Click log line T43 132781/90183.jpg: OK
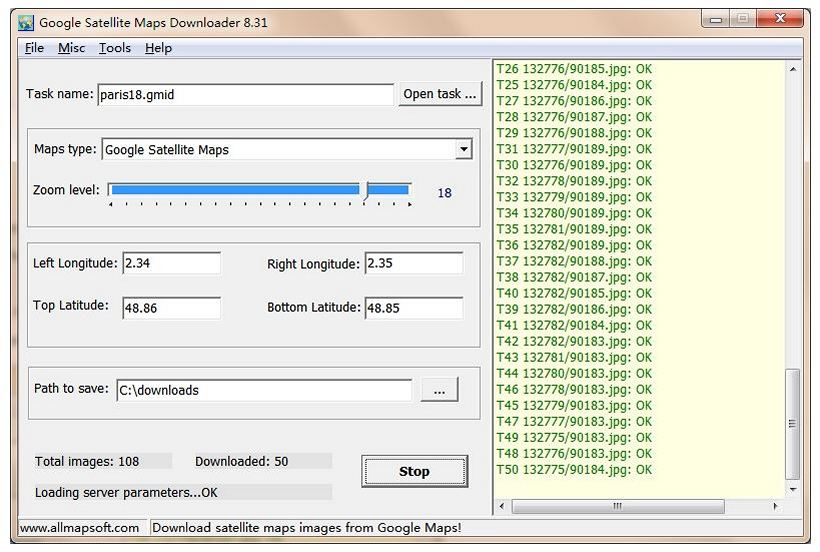 tap(574, 358)
